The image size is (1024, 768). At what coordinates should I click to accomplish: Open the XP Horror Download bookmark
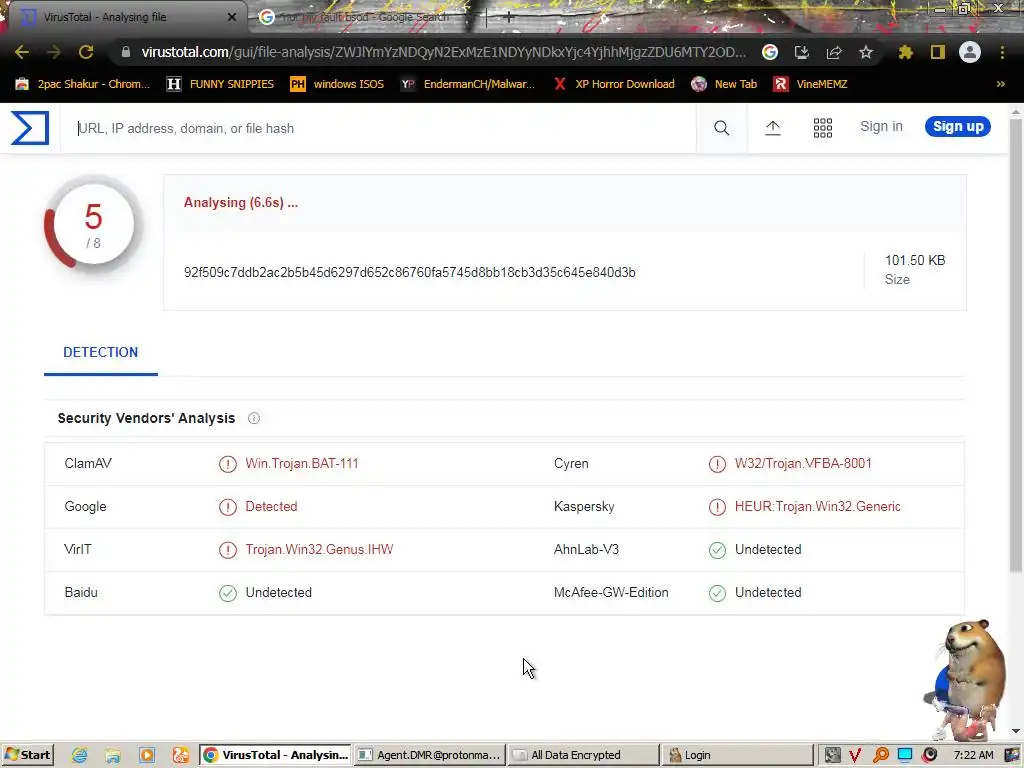(x=614, y=84)
